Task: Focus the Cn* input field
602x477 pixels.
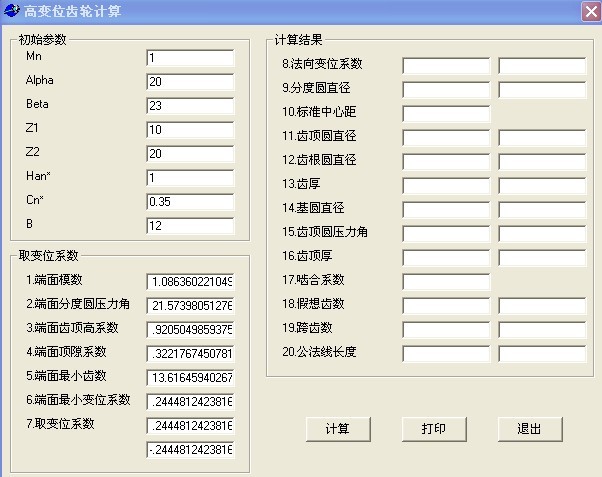Action: (x=190, y=202)
